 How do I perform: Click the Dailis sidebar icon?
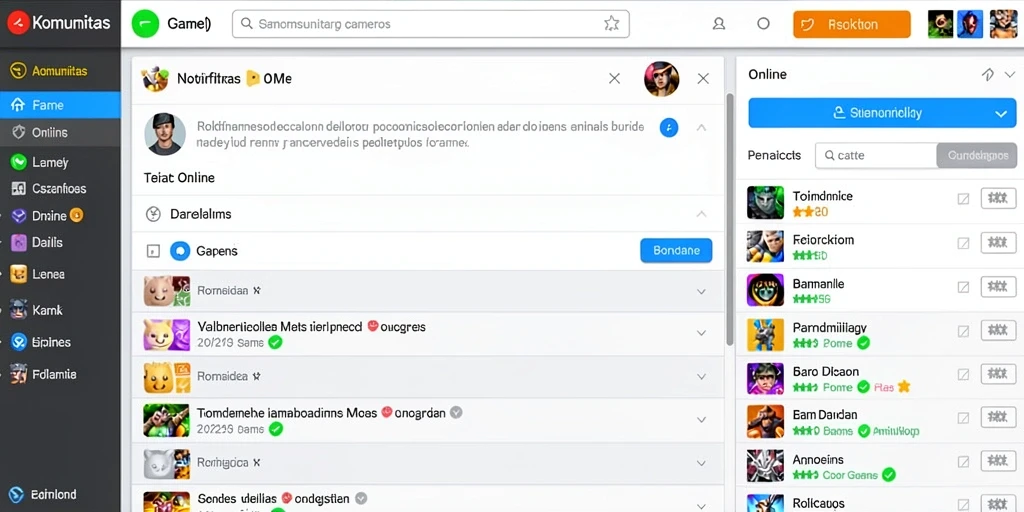(19, 242)
